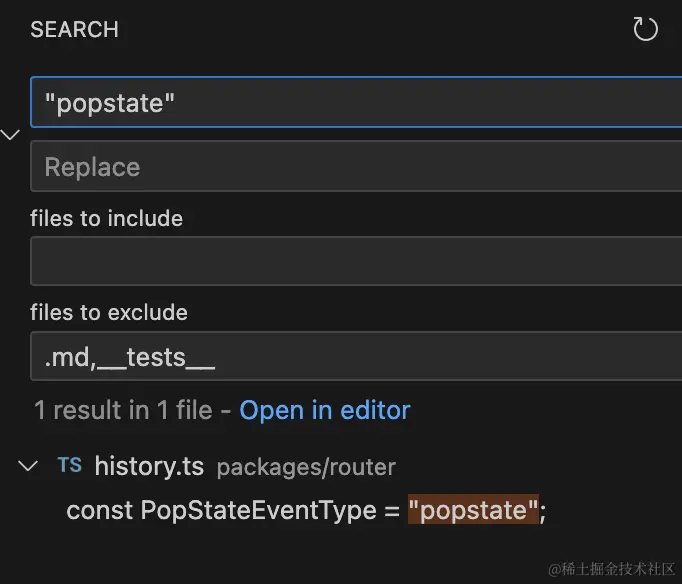Click PopStateEventType identifier in the result
This screenshot has width=682, height=584.
pos(258,510)
